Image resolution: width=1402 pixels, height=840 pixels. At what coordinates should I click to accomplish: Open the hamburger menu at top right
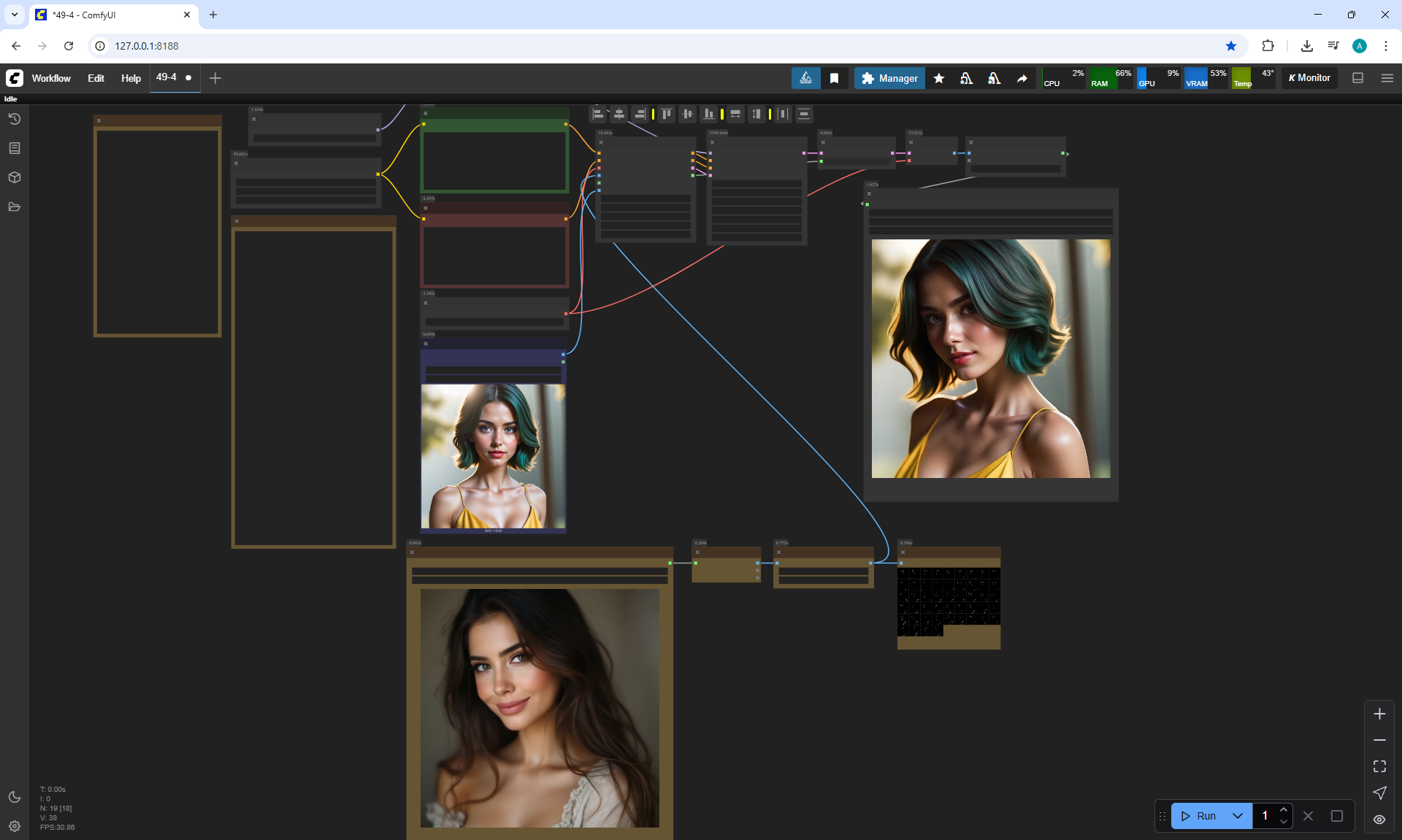coord(1387,78)
